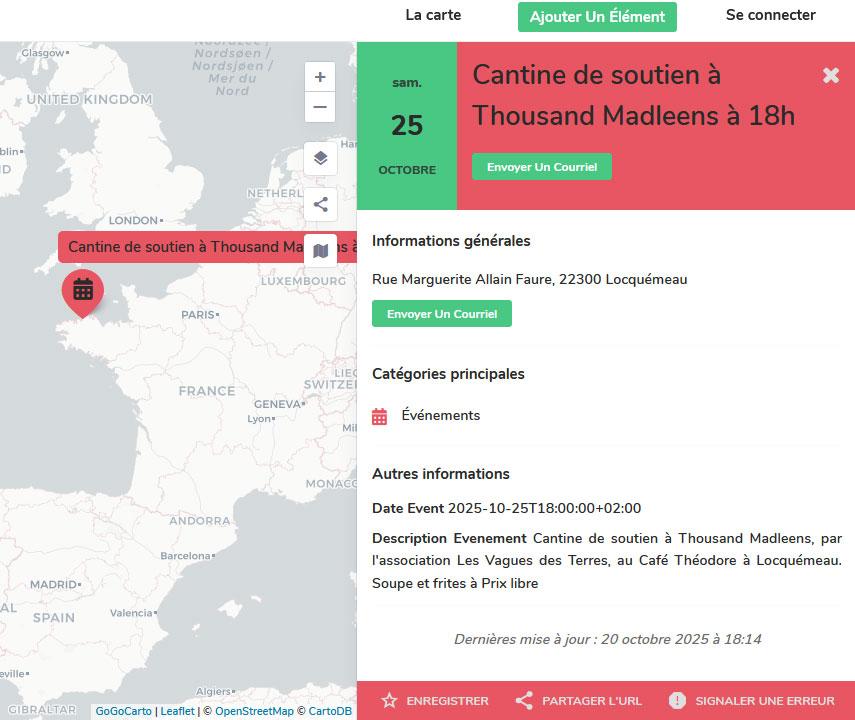Open the GoGoCarto attribution link
This screenshot has height=720, width=855.
point(123,711)
